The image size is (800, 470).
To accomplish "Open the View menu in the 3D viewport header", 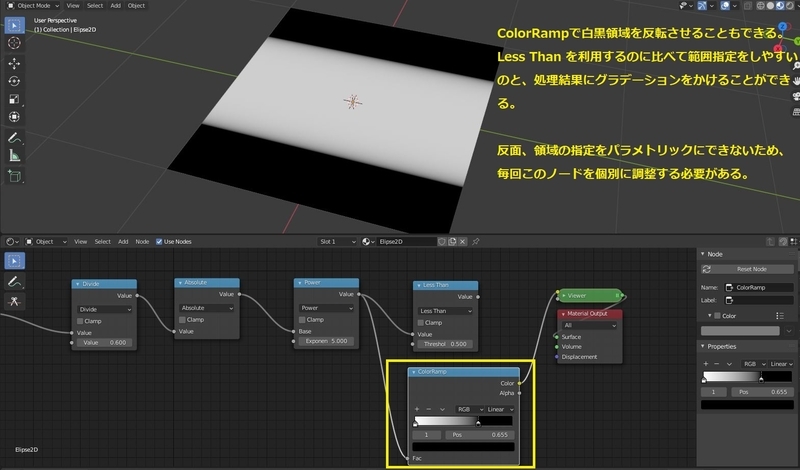I will 73,6.
